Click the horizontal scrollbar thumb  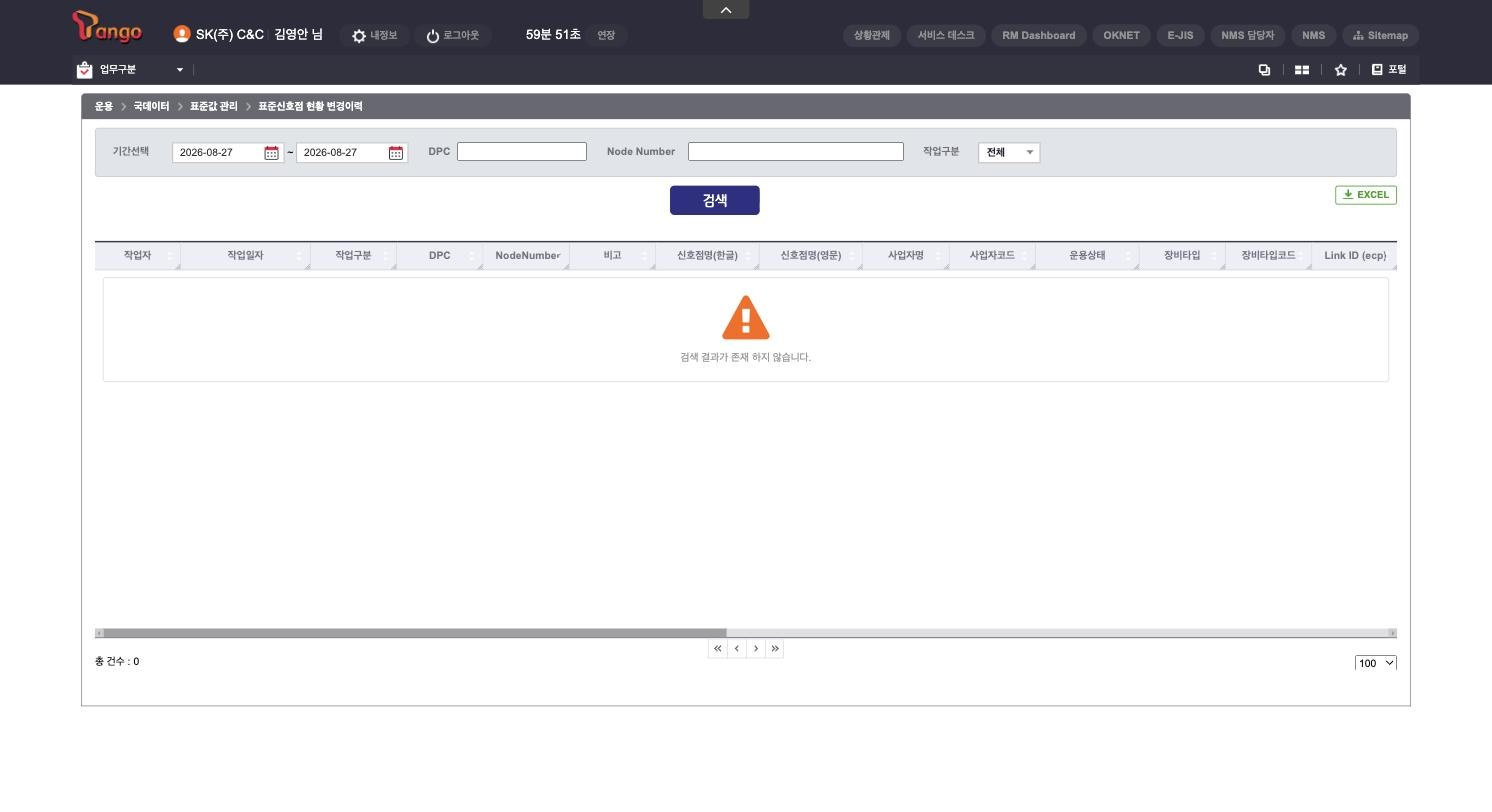(x=414, y=633)
